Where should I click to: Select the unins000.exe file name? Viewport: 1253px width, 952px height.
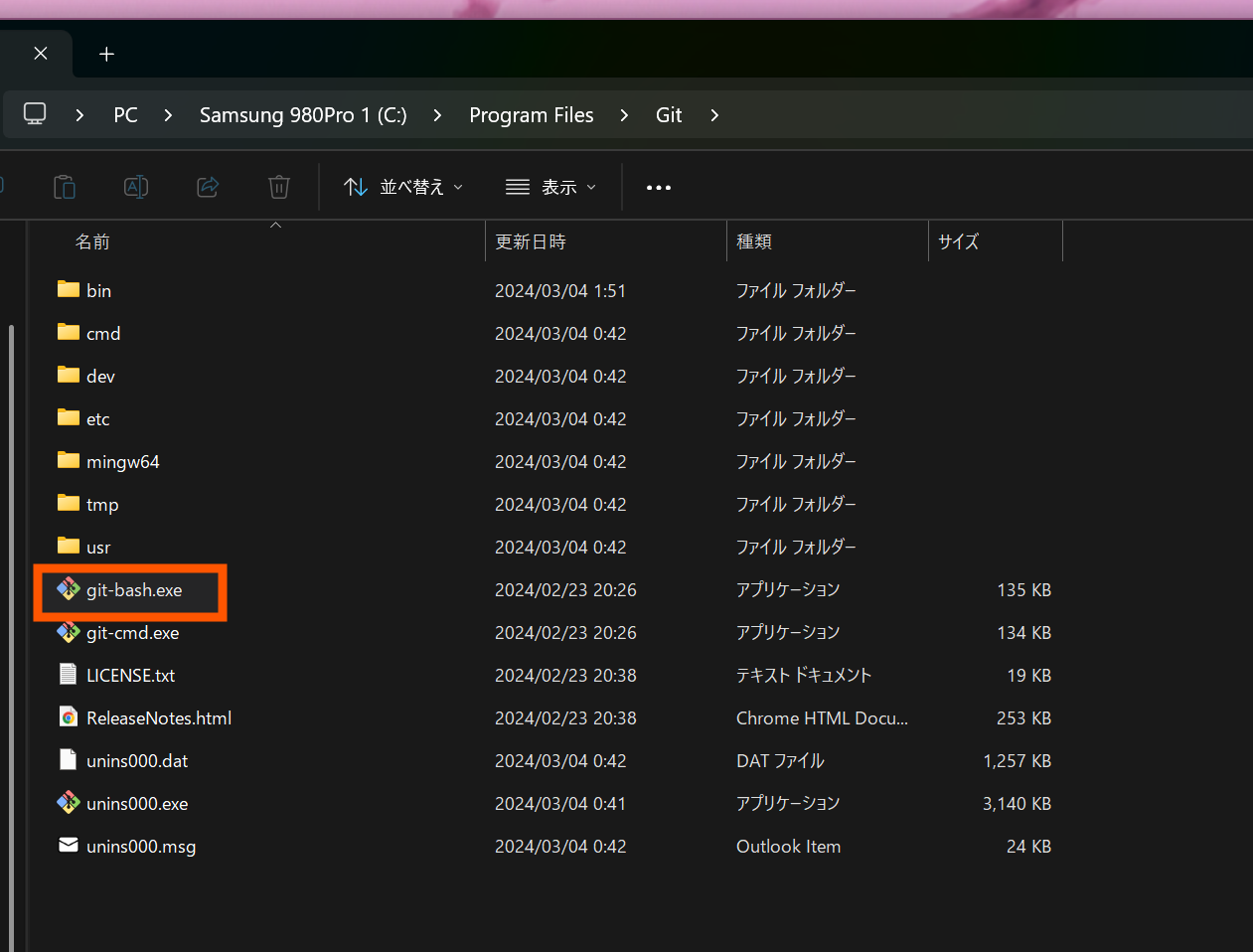(137, 803)
